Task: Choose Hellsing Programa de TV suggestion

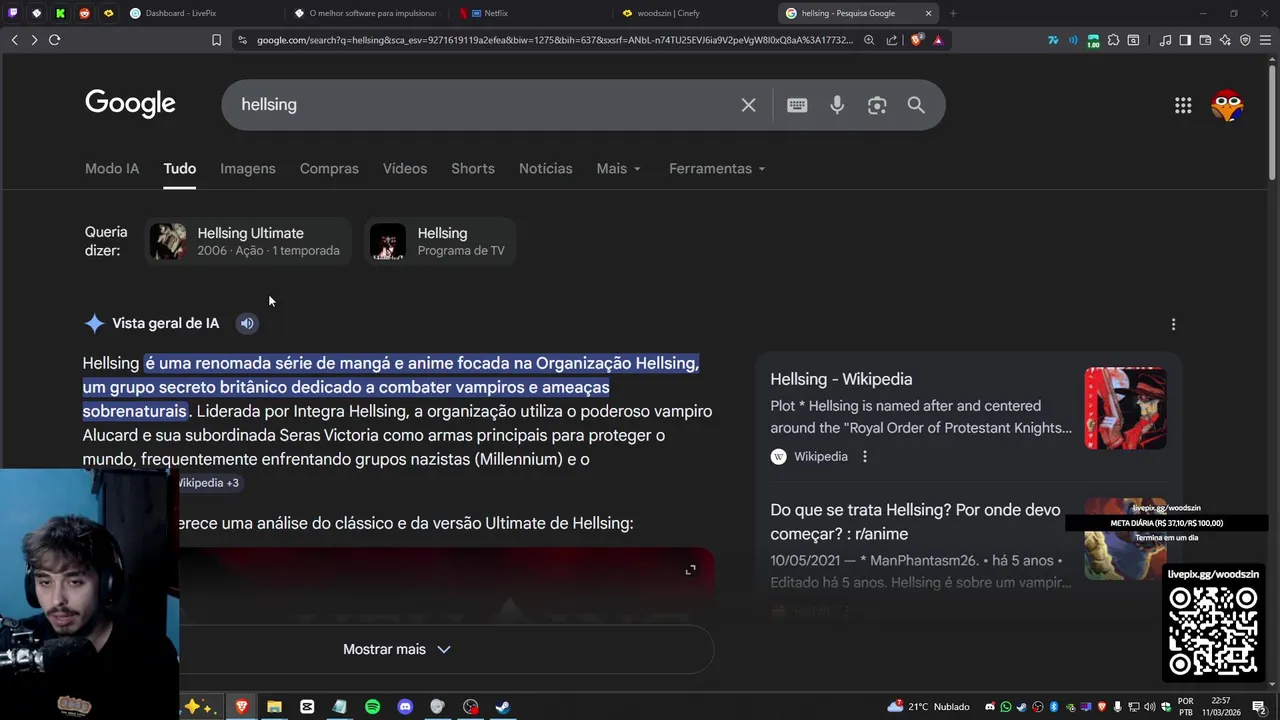Action: (440, 241)
